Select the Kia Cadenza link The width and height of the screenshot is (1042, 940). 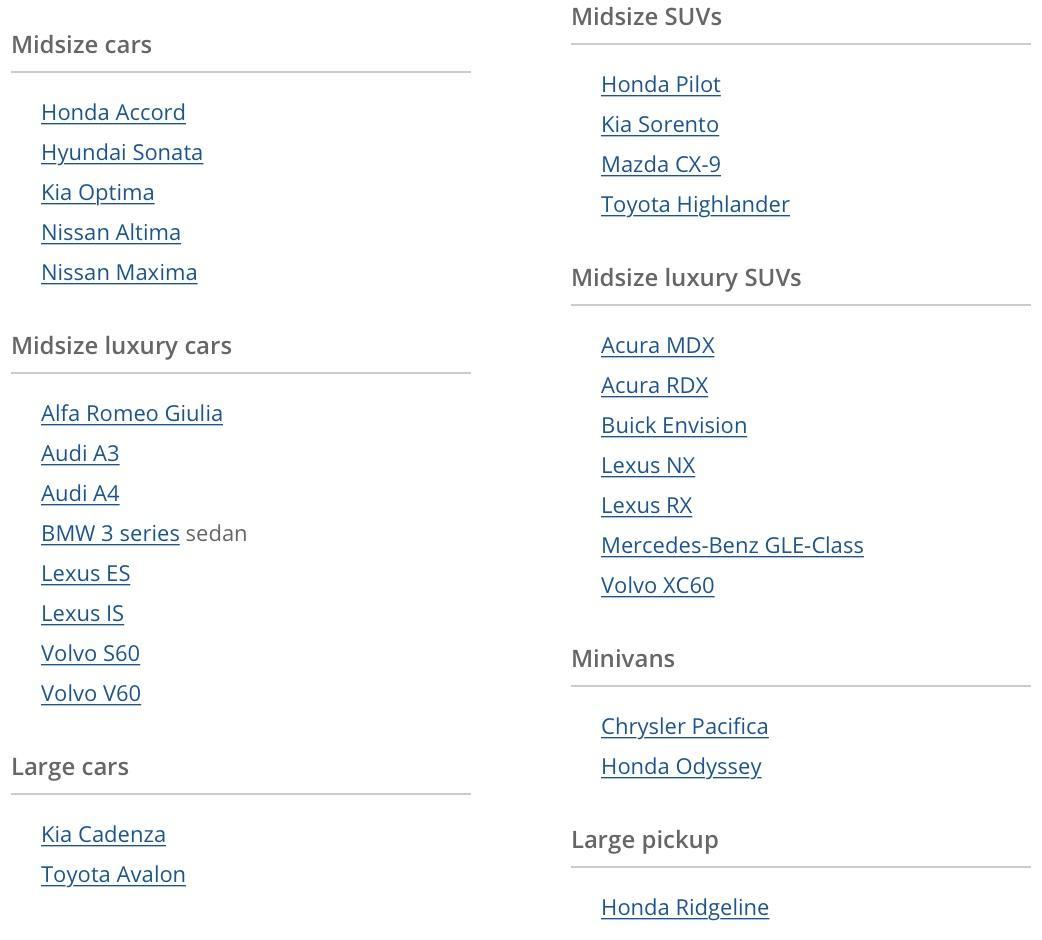pos(103,834)
